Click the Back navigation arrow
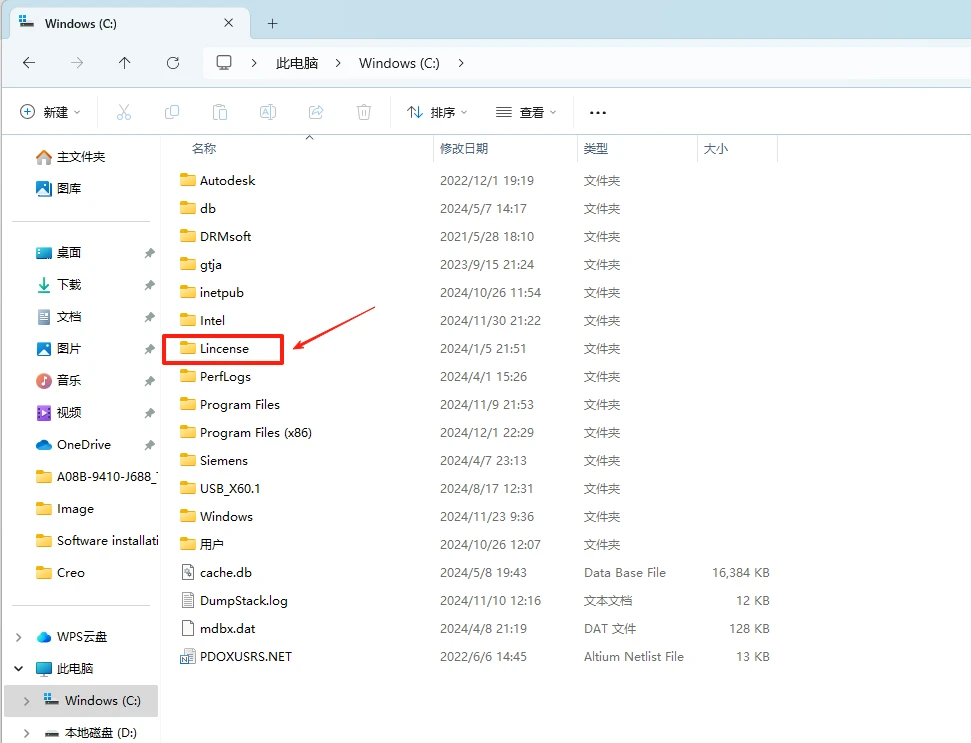This screenshot has height=743, width=971. point(29,63)
